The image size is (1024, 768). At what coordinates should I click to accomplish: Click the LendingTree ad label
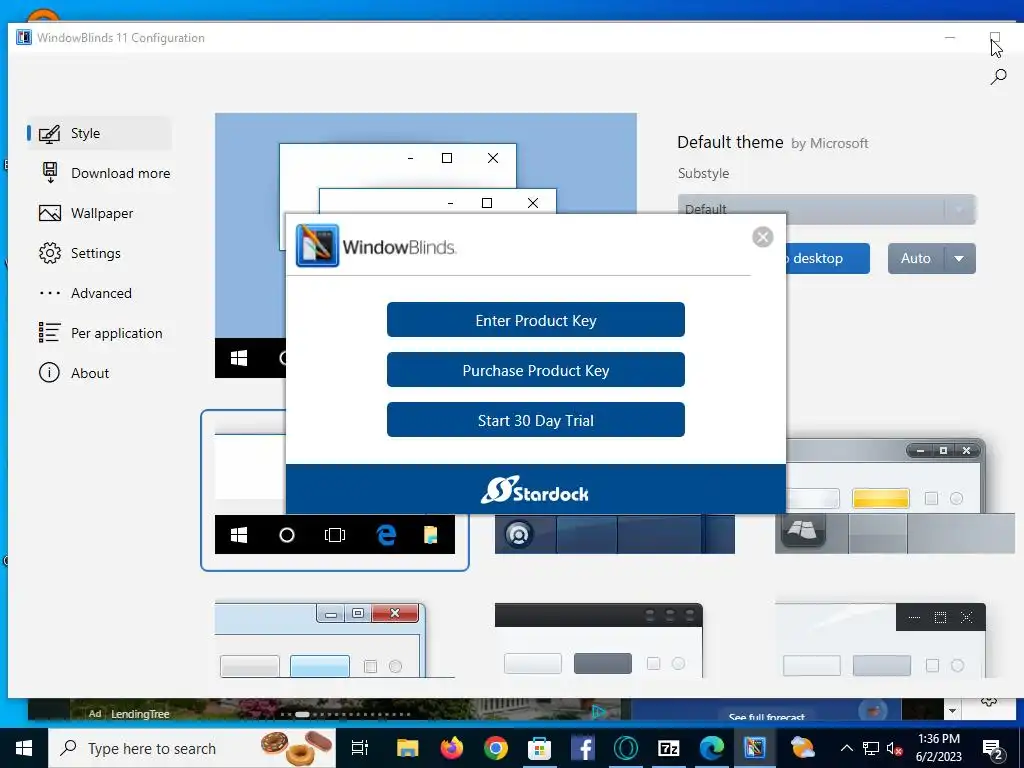[x=140, y=714]
